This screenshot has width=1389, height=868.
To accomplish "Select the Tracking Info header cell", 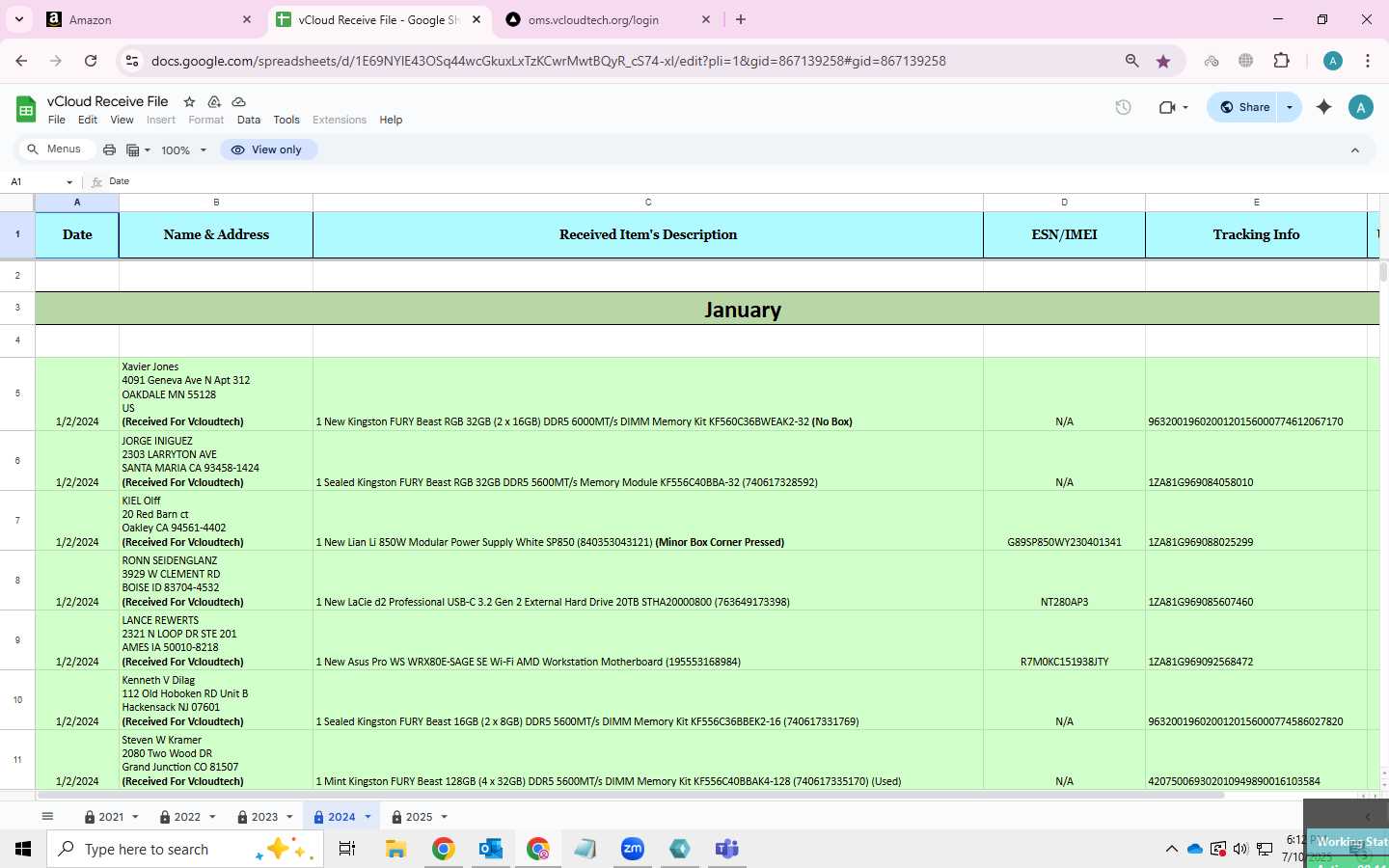I will coord(1256,234).
